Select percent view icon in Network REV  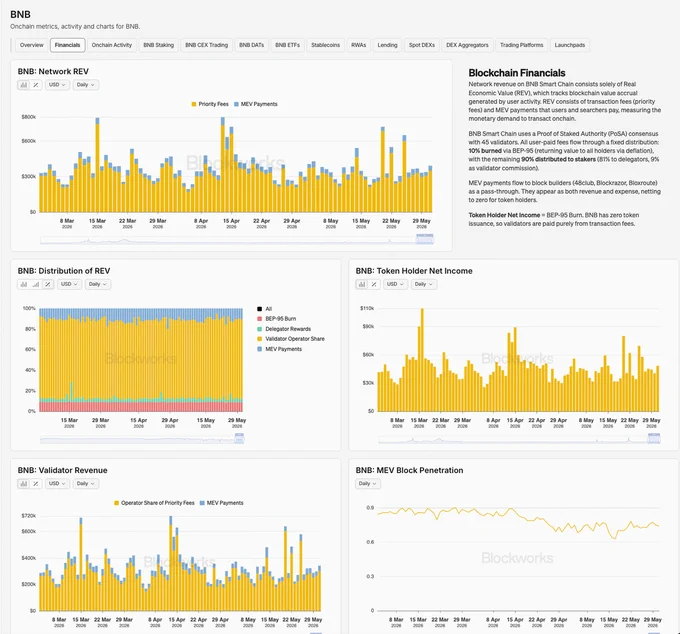pos(36,85)
